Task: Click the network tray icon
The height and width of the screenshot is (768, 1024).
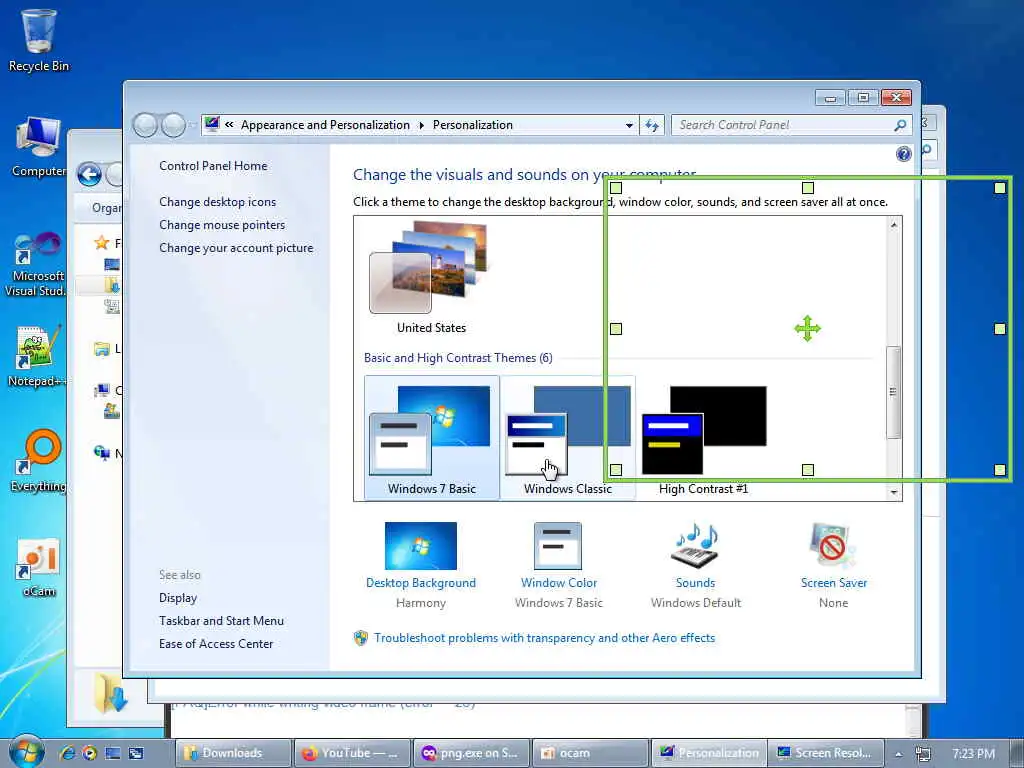Action: (x=923, y=754)
